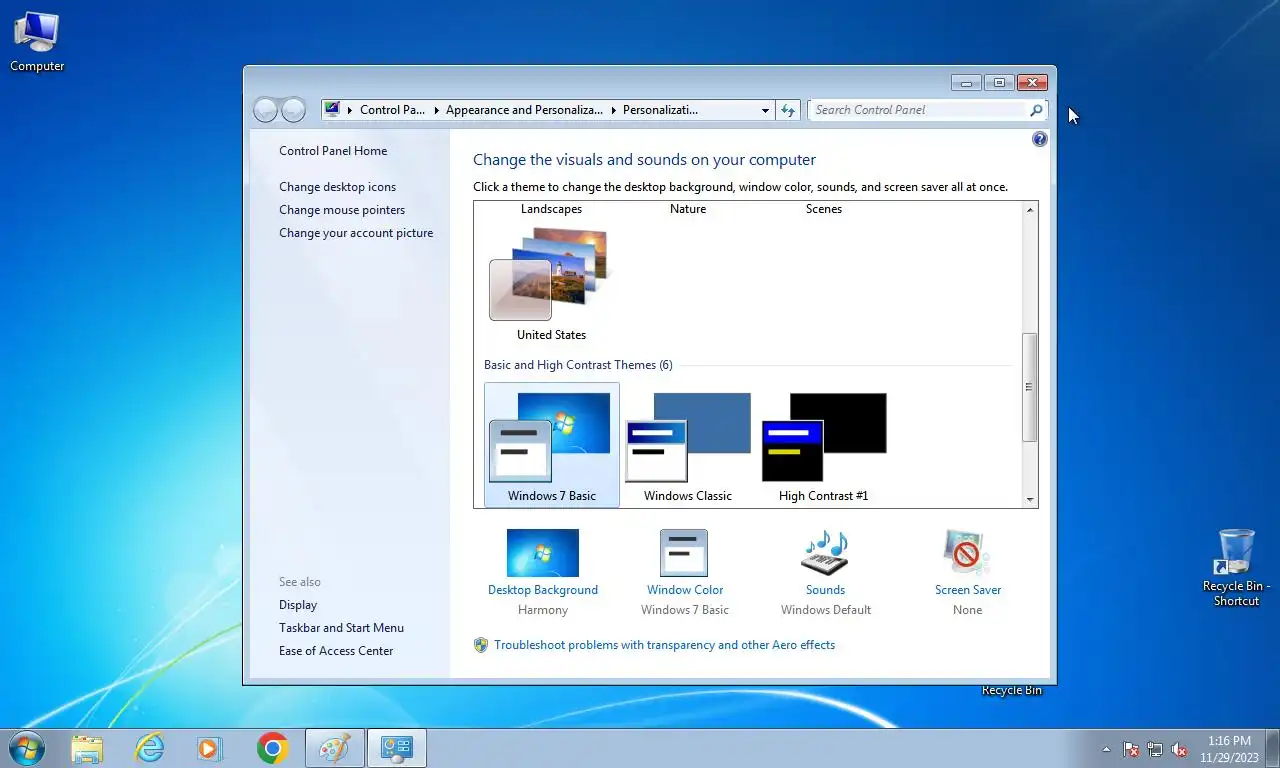Open the Sounds icon
The height and width of the screenshot is (768, 1280).
(x=825, y=553)
